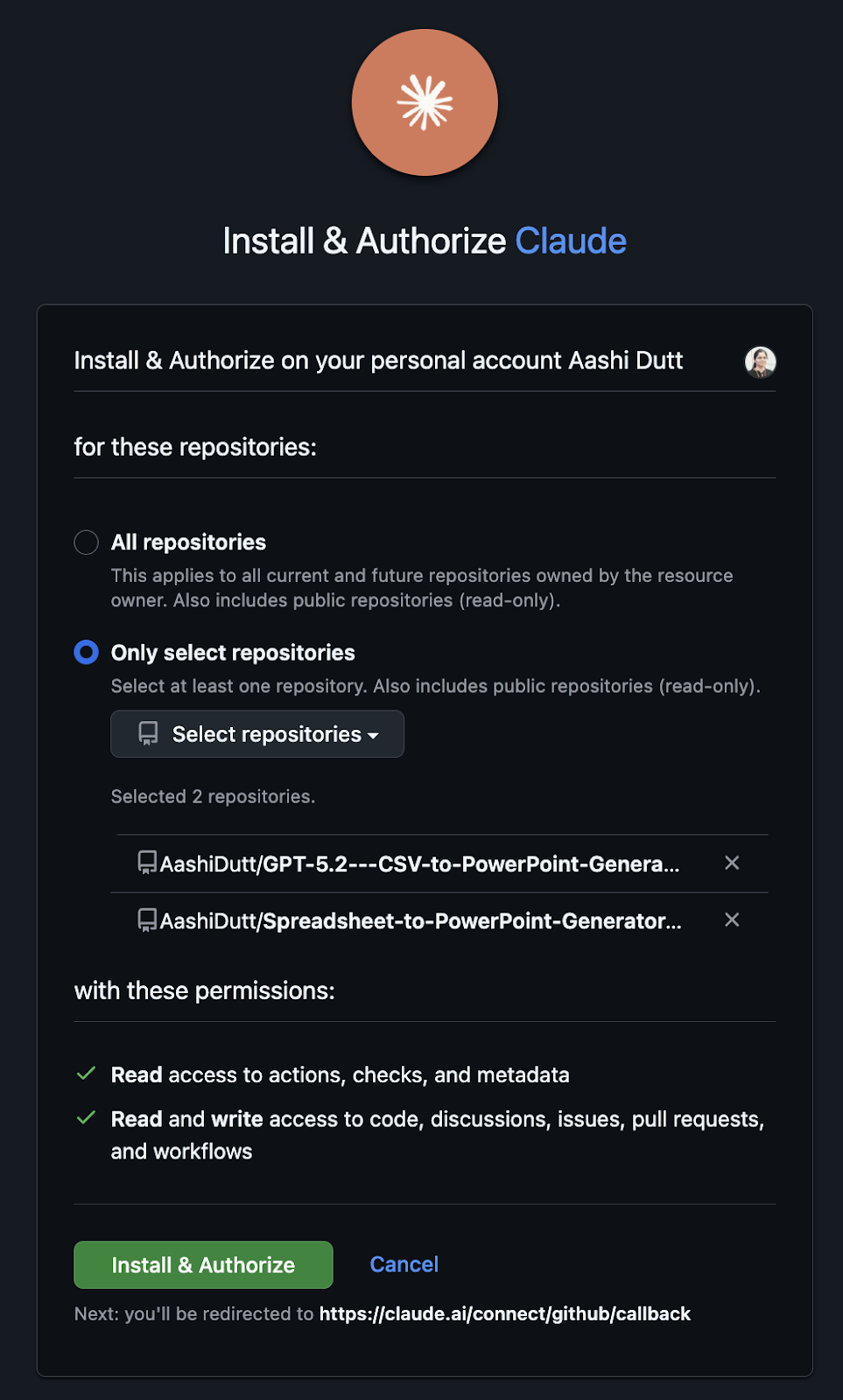Image resolution: width=843 pixels, height=1400 pixels.
Task: Click the Cancel link
Action: pyautogui.click(x=404, y=1264)
